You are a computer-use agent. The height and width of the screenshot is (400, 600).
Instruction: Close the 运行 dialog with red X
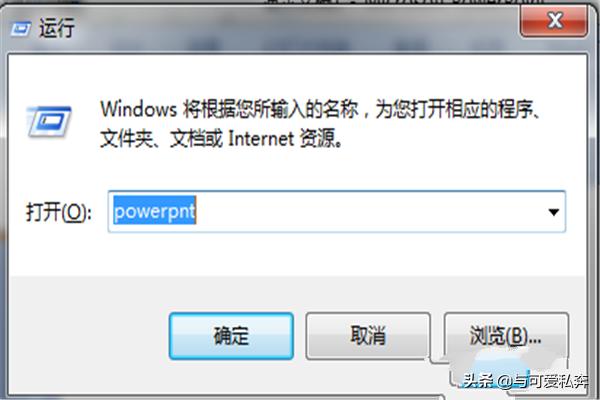click(554, 21)
